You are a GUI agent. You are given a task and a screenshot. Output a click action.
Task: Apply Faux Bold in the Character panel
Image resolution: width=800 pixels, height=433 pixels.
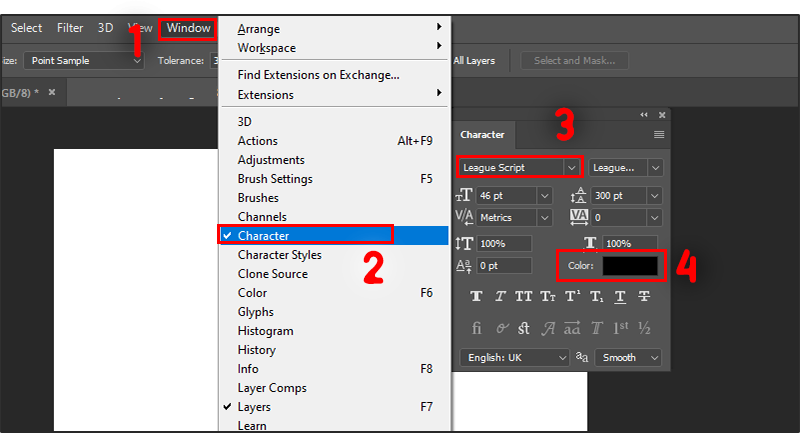coord(476,296)
